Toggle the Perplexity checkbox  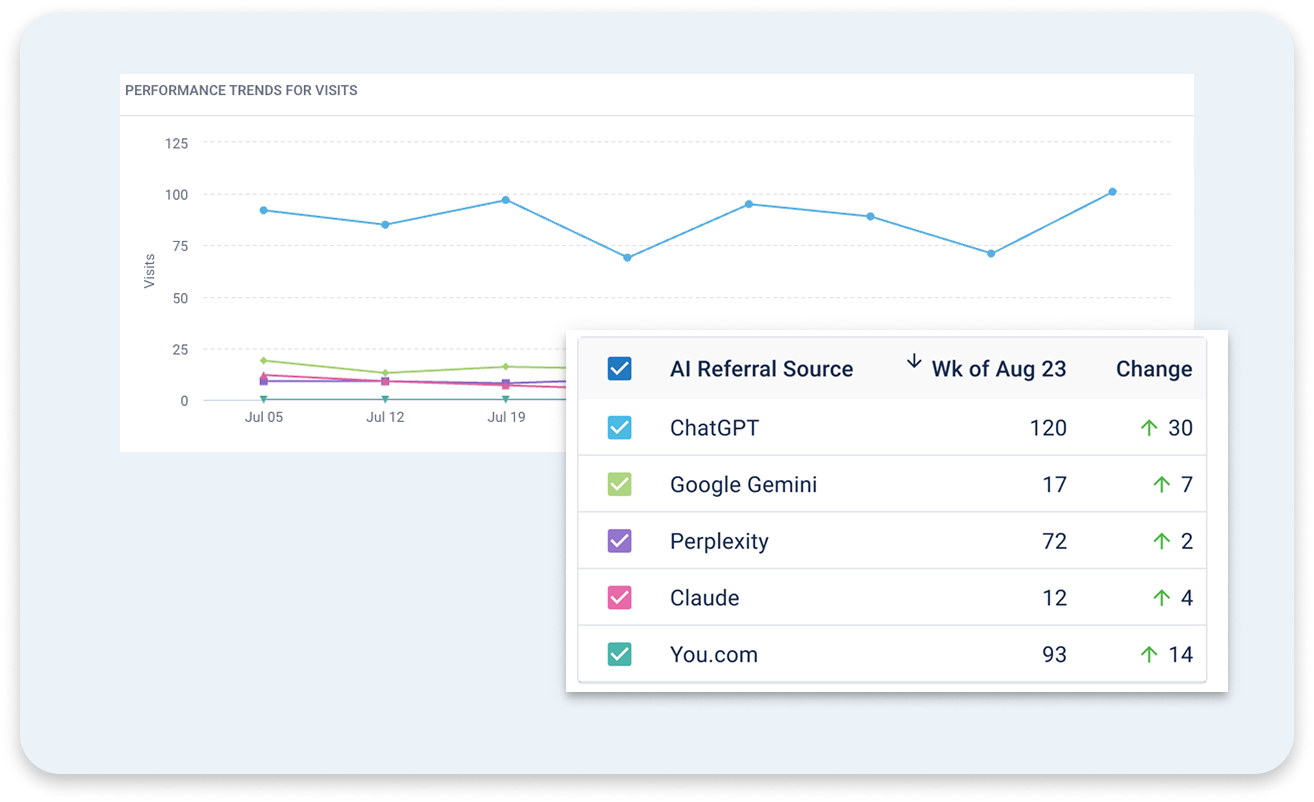pos(620,541)
